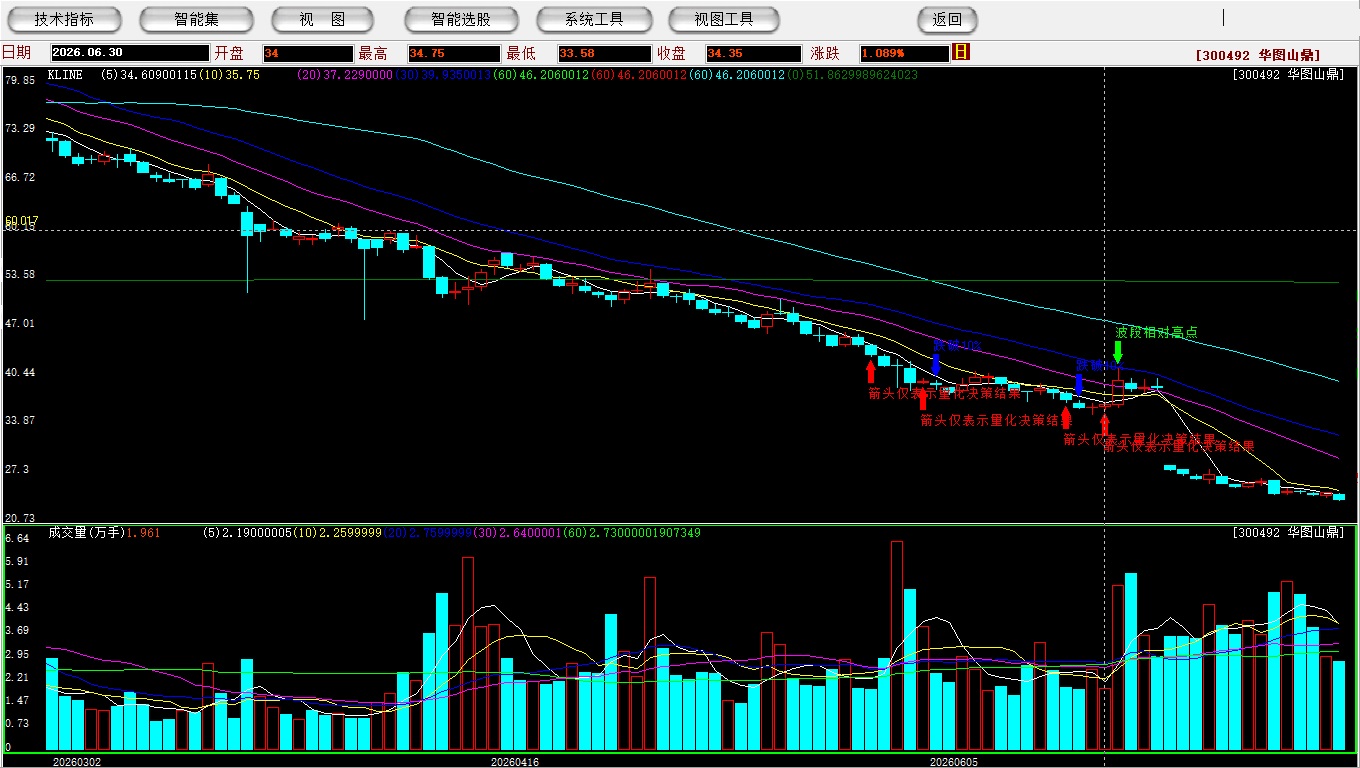
Task: Click the 20260416 date on time axis
Action: pyautogui.click(x=515, y=762)
